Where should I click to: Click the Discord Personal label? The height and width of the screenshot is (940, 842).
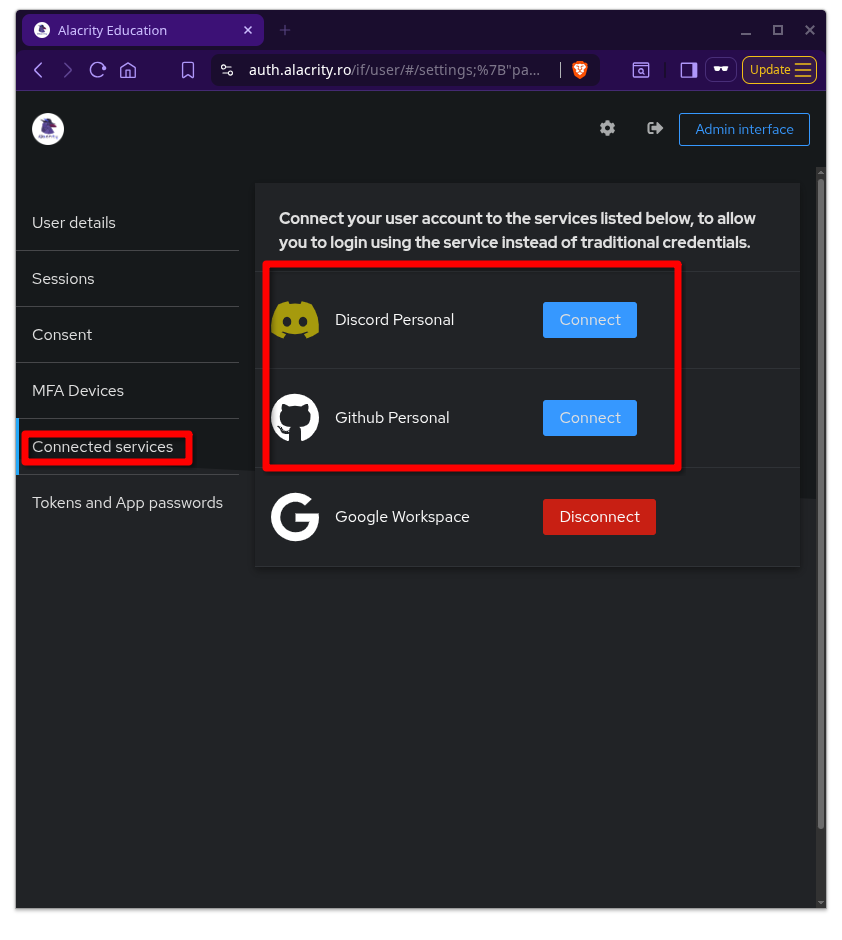point(394,320)
